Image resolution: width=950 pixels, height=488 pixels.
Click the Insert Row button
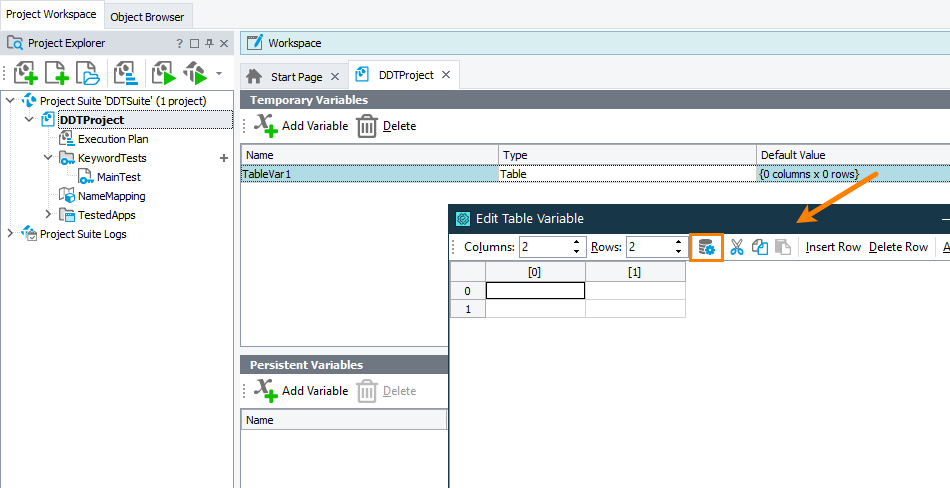click(833, 247)
